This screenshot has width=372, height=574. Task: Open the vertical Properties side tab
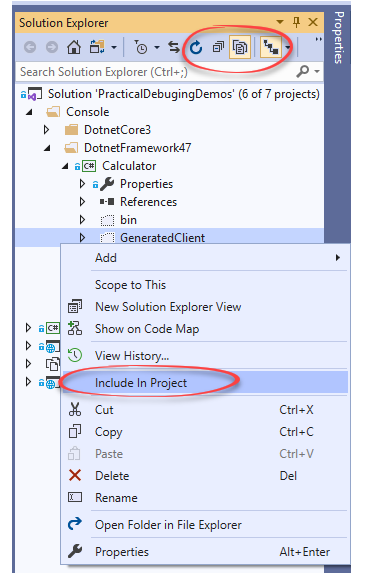click(x=338, y=37)
